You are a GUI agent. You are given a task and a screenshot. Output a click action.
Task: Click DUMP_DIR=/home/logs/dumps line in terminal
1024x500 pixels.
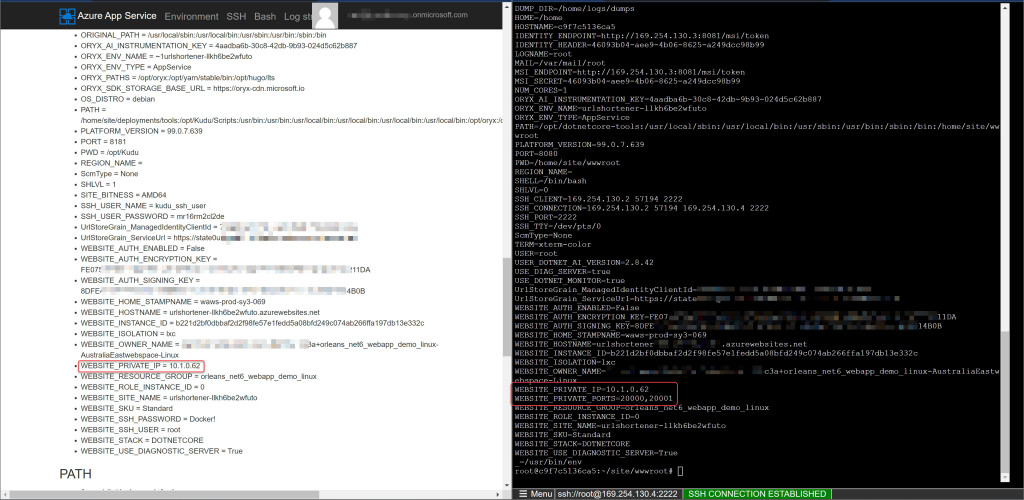coord(574,8)
